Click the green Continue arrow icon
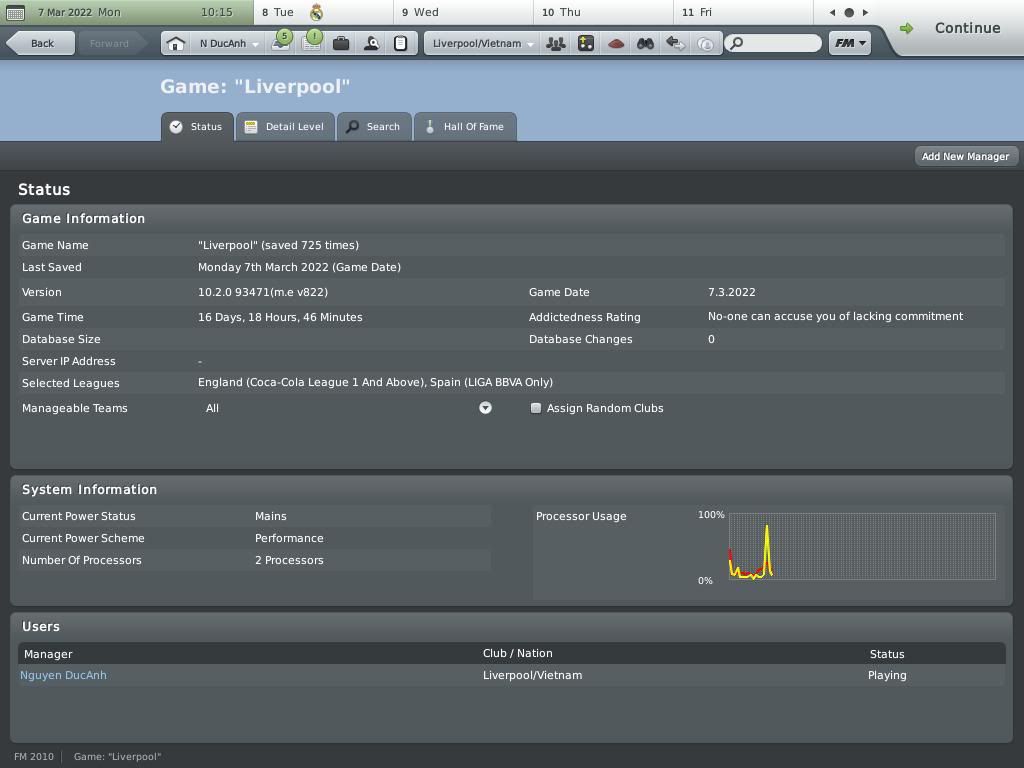 click(906, 28)
